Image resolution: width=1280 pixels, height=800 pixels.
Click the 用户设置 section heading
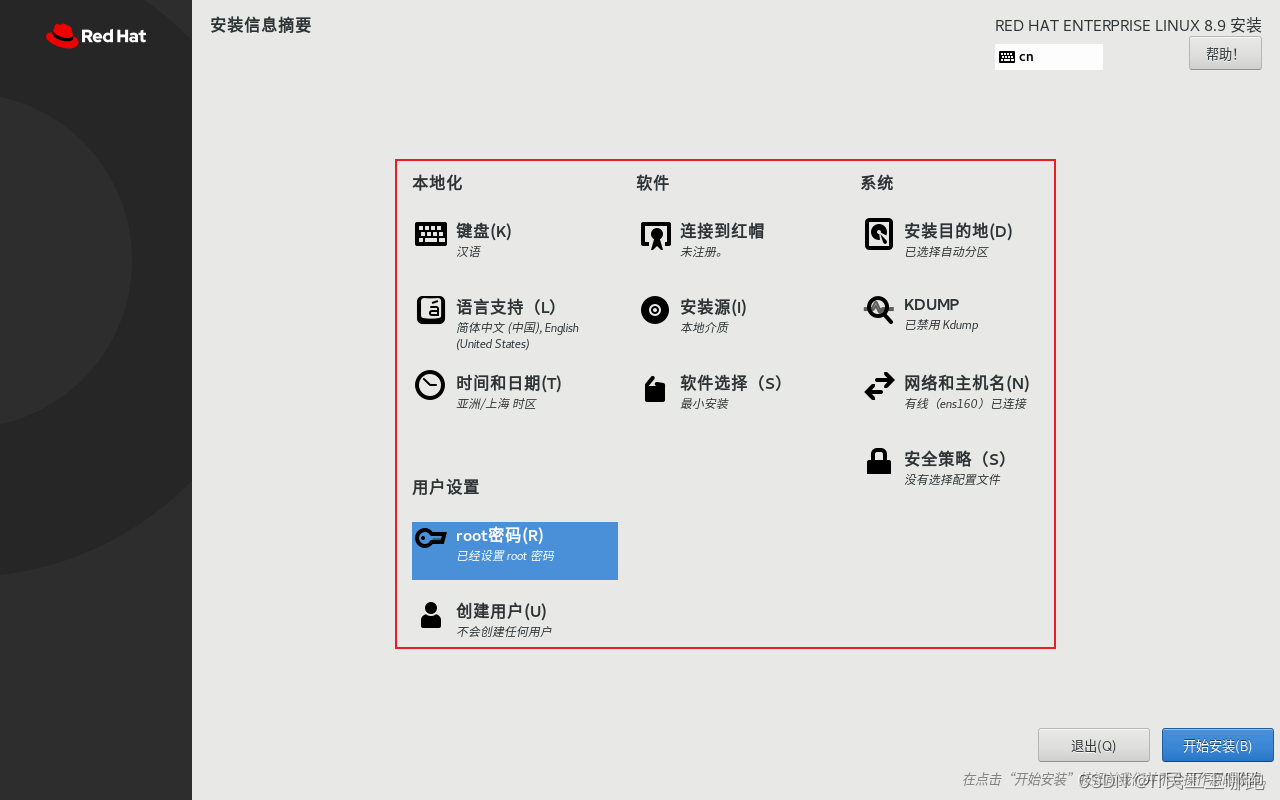(446, 487)
